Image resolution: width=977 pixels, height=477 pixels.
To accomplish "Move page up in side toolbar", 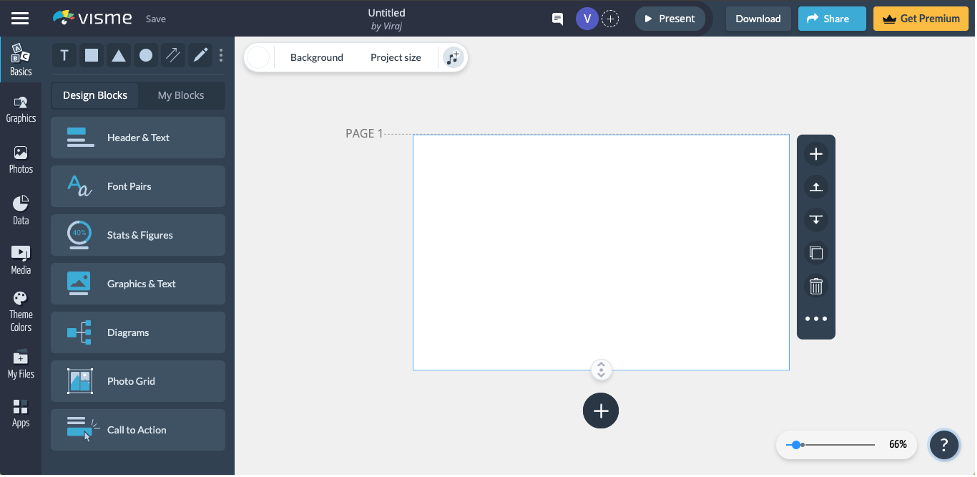I will pos(816,187).
